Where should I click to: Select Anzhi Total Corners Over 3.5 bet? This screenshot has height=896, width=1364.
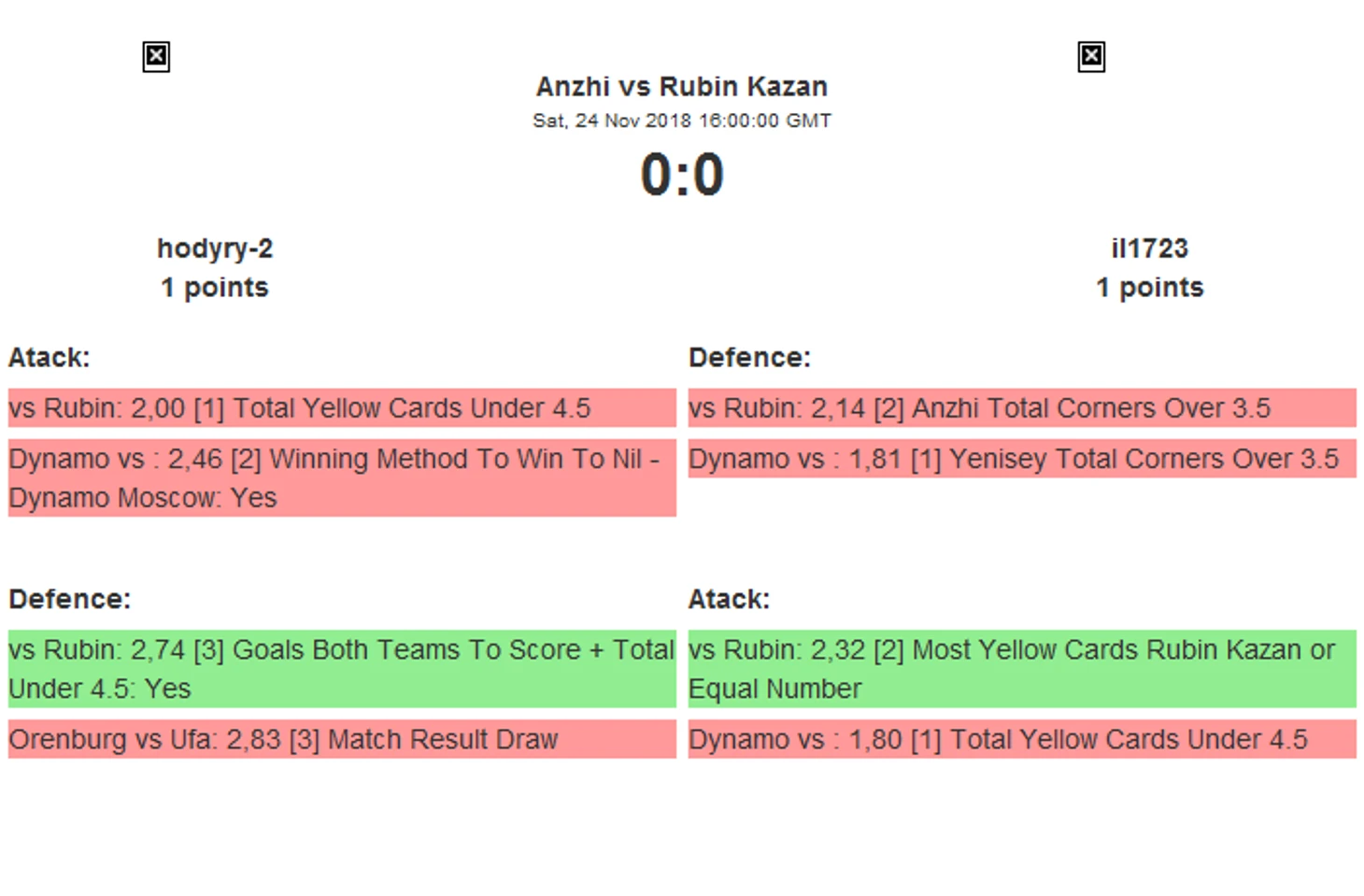[1022, 408]
